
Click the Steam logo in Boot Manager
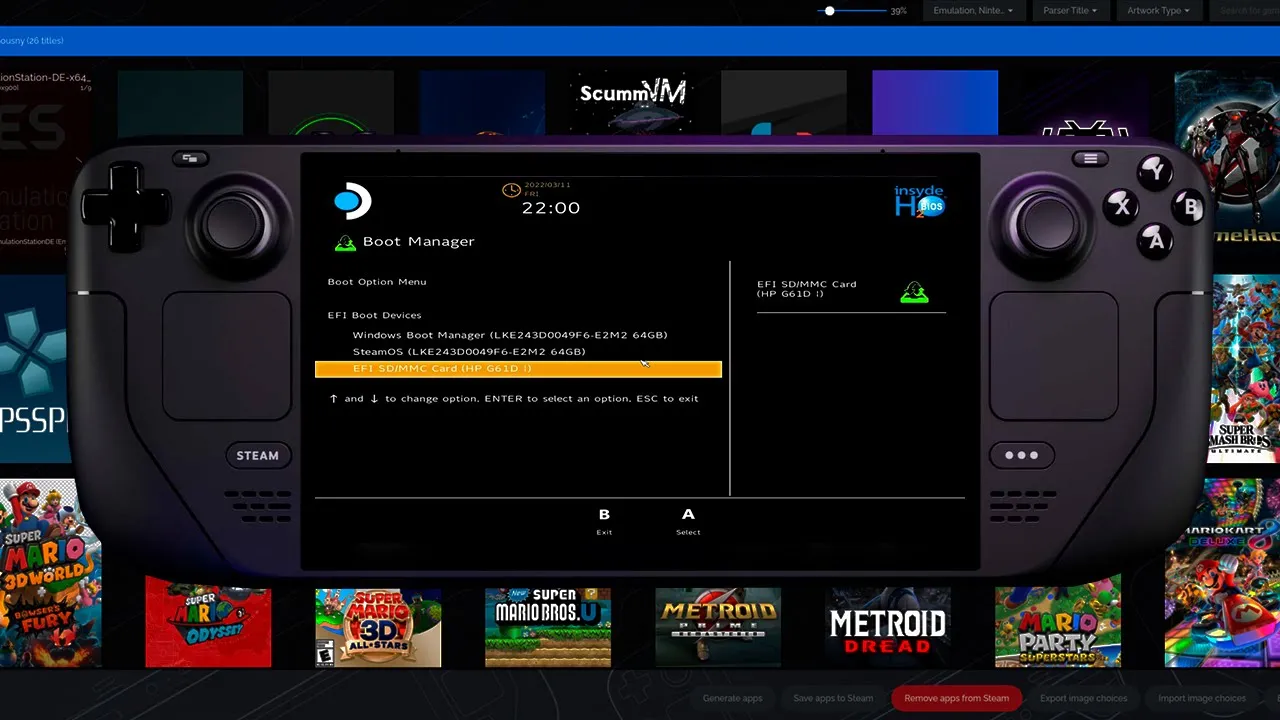coord(352,202)
